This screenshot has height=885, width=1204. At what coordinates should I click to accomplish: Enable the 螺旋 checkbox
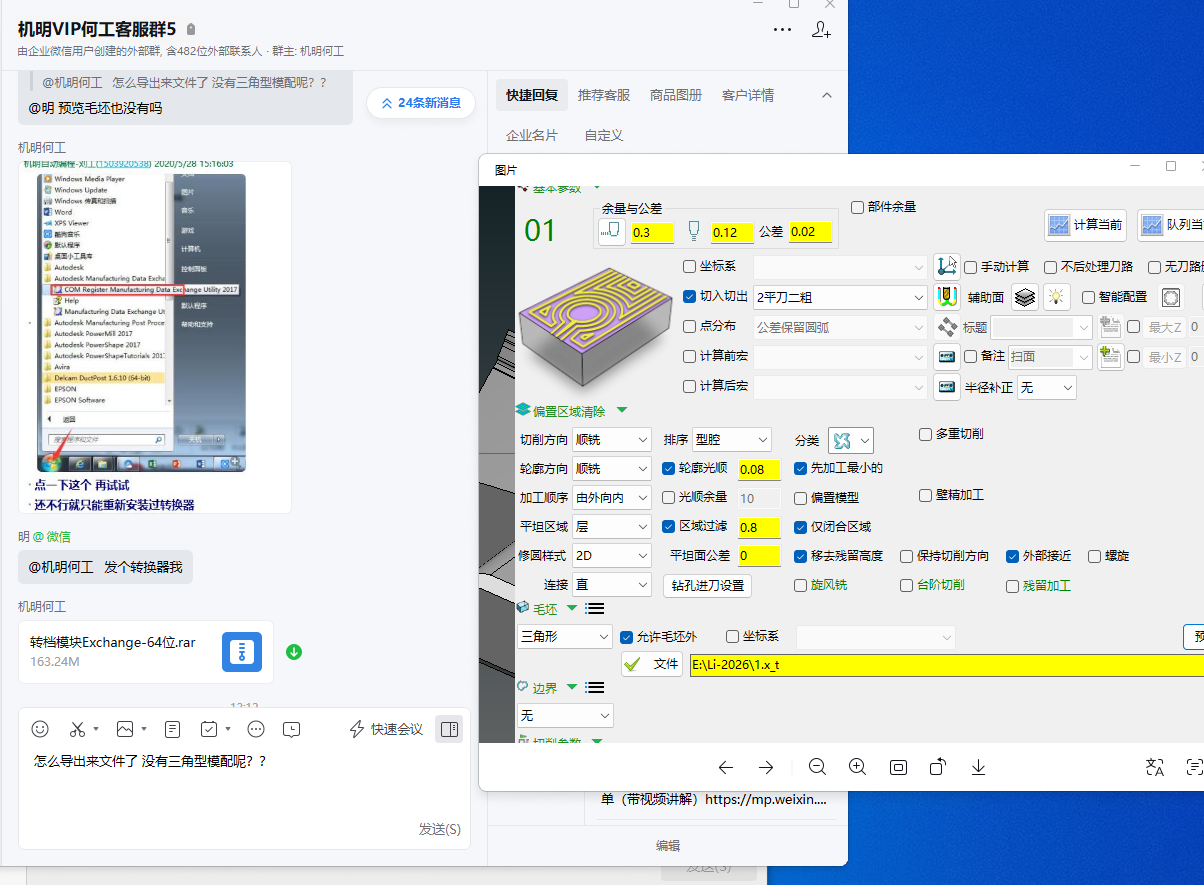click(1094, 556)
